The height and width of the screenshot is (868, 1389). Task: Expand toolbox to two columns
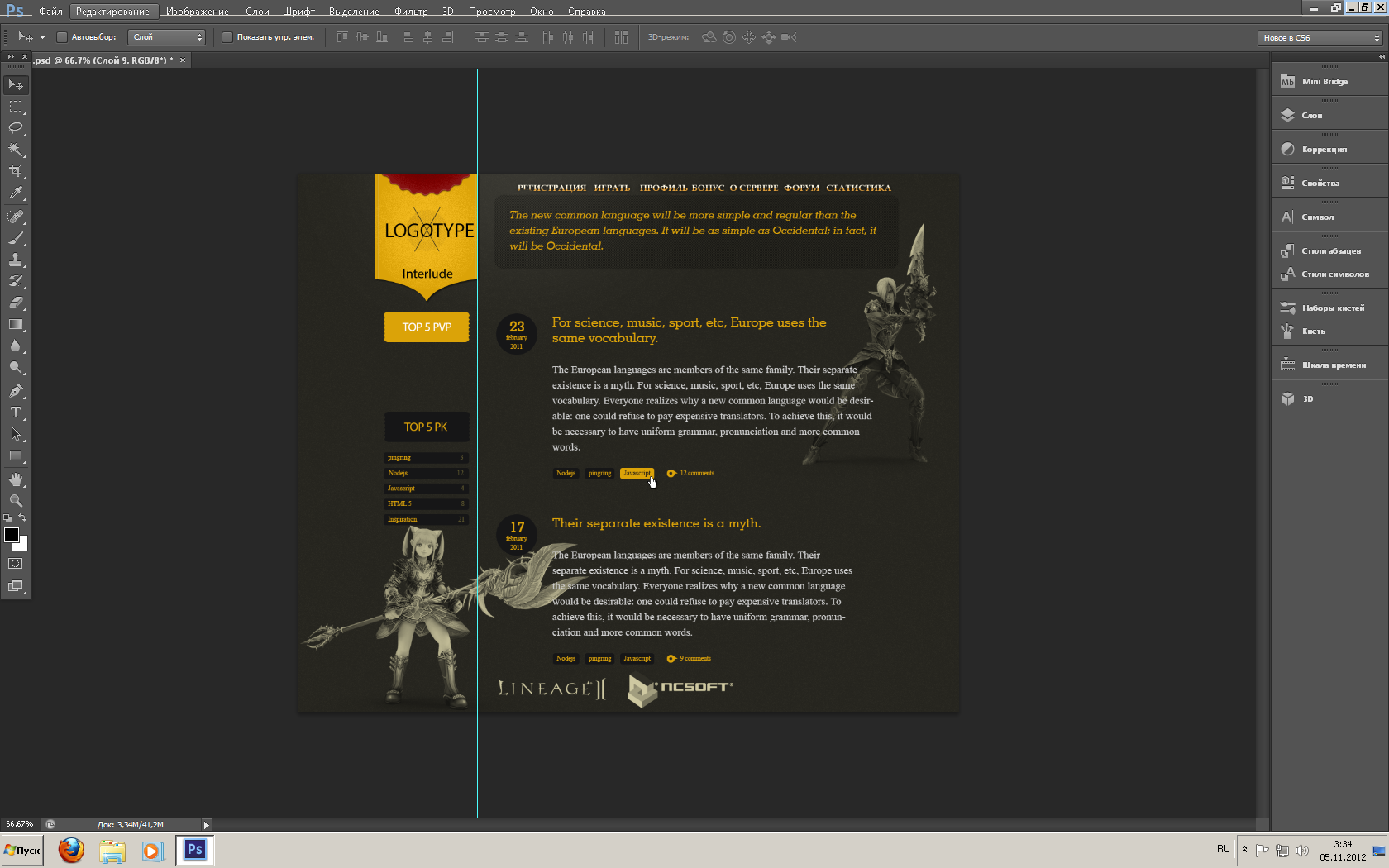click(x=11, y=57)
